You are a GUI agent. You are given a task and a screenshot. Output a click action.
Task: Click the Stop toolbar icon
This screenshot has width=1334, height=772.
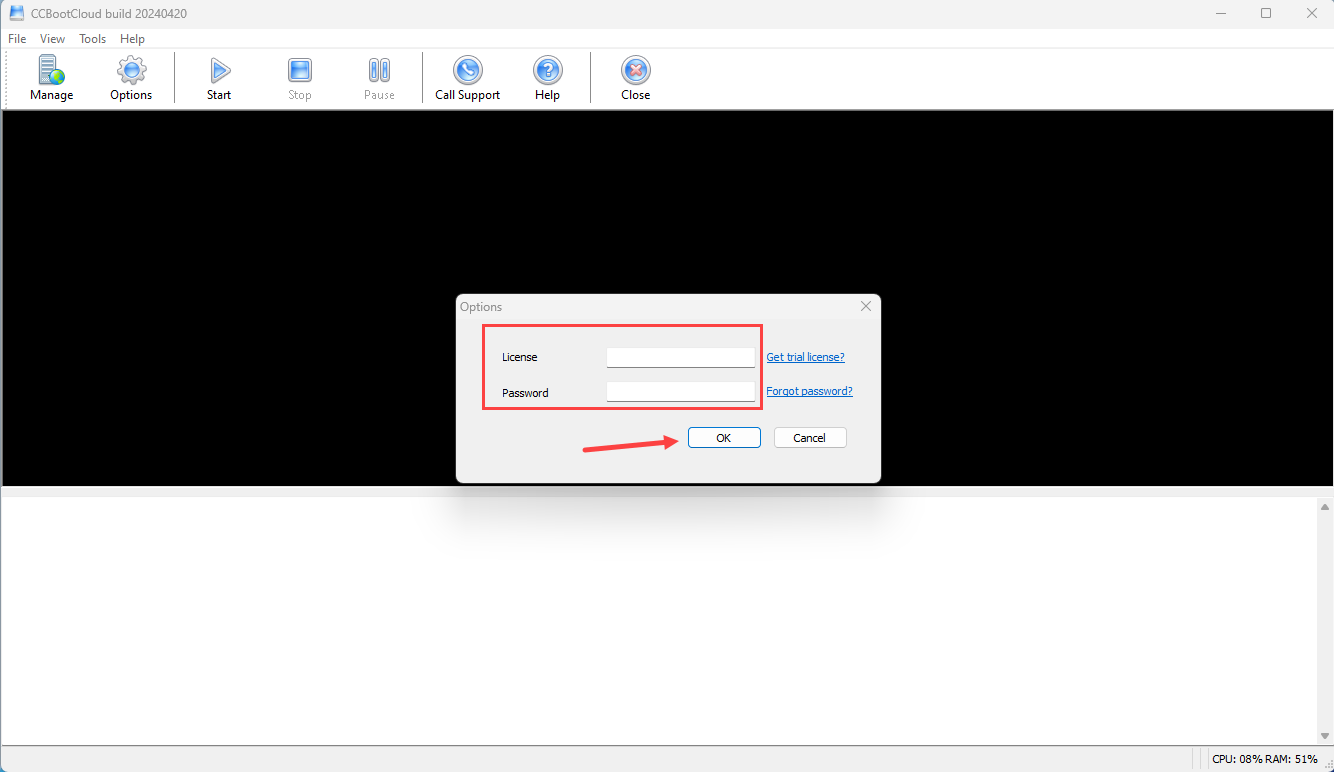(x=300, y=71)
